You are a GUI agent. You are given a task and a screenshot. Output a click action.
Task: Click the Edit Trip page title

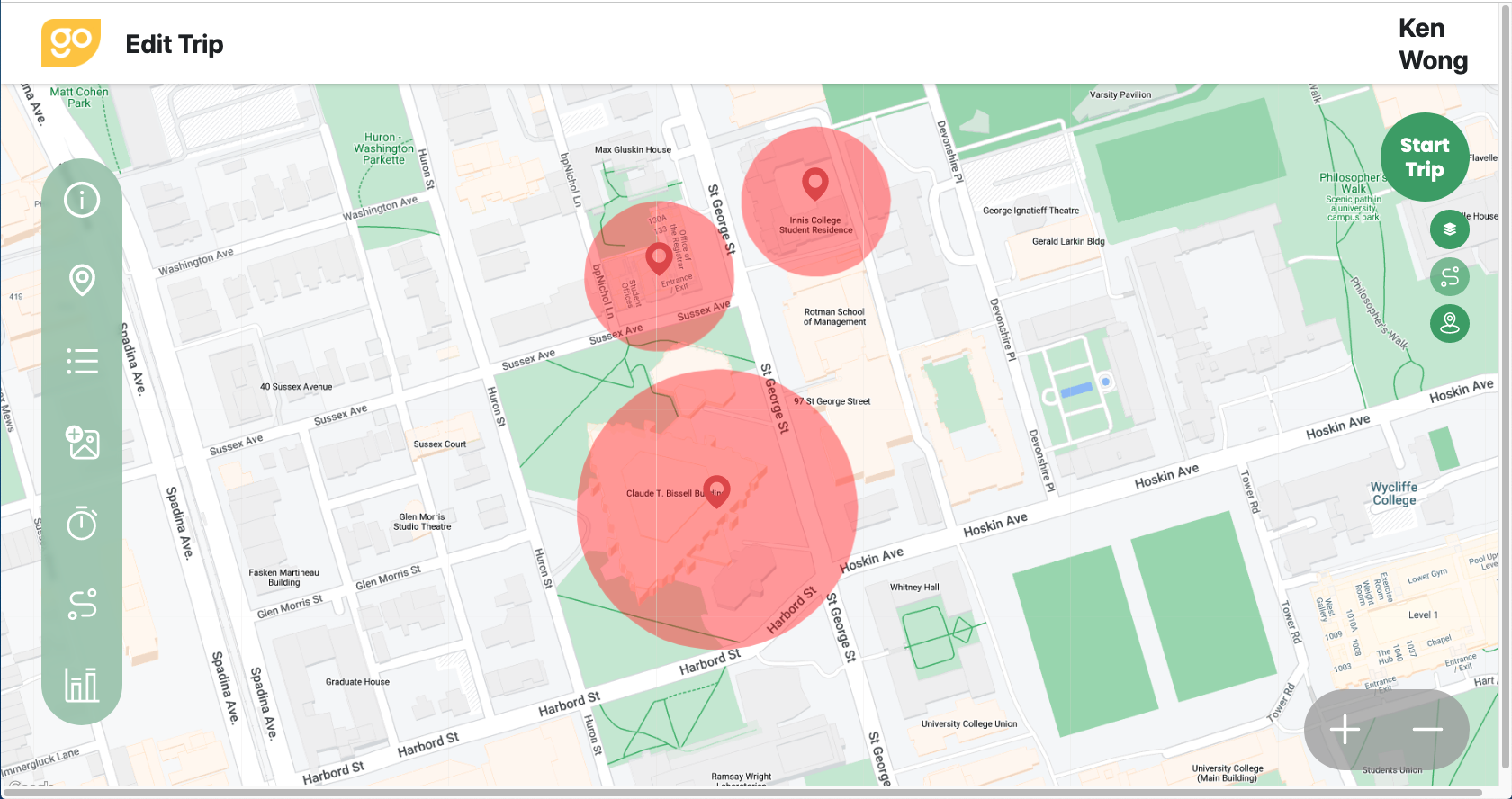pyautogui.click(x=175, y=44)
